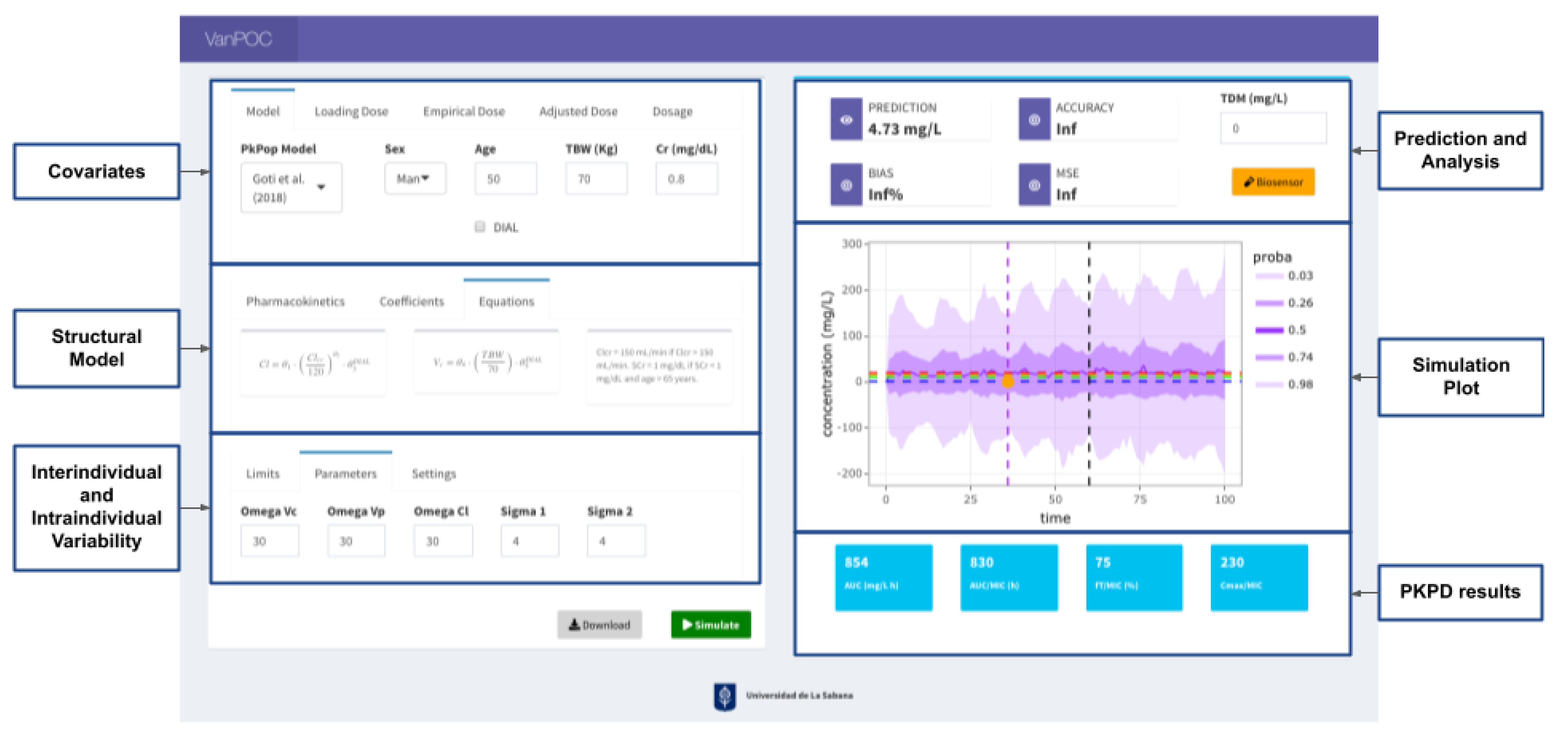1568x738 pixels.
Task: Expand the Sex selector showing Man
Action: 415,179
